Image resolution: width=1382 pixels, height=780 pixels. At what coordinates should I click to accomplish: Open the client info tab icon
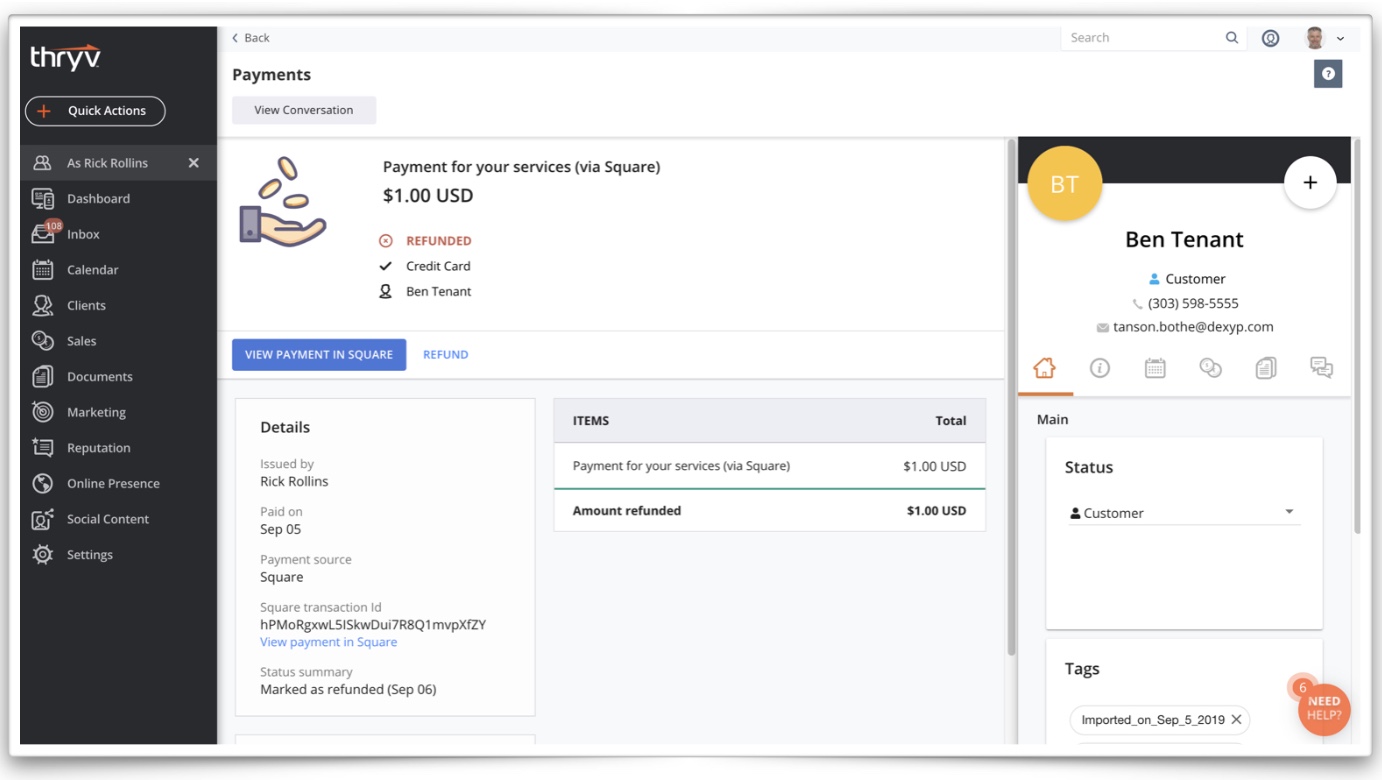click(1100, 368)
